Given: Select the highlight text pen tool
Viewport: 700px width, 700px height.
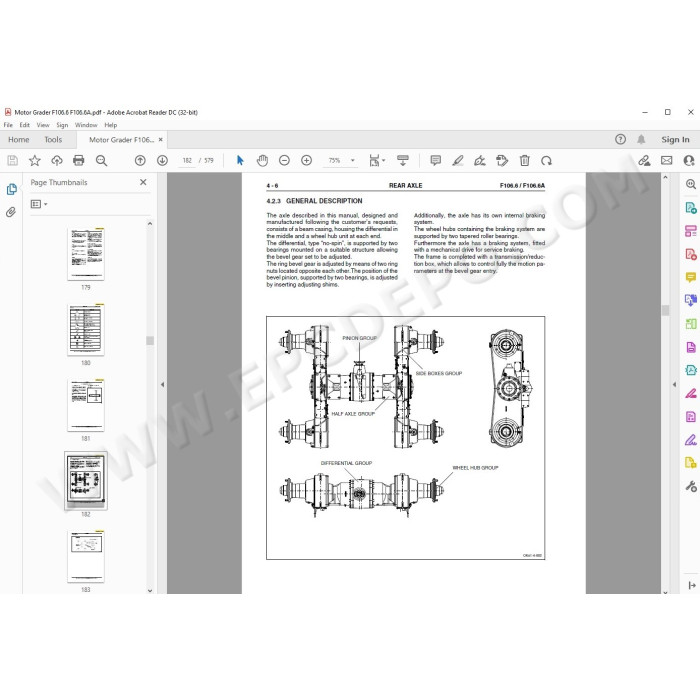Looking at the screenshot, I should (458, 160).
